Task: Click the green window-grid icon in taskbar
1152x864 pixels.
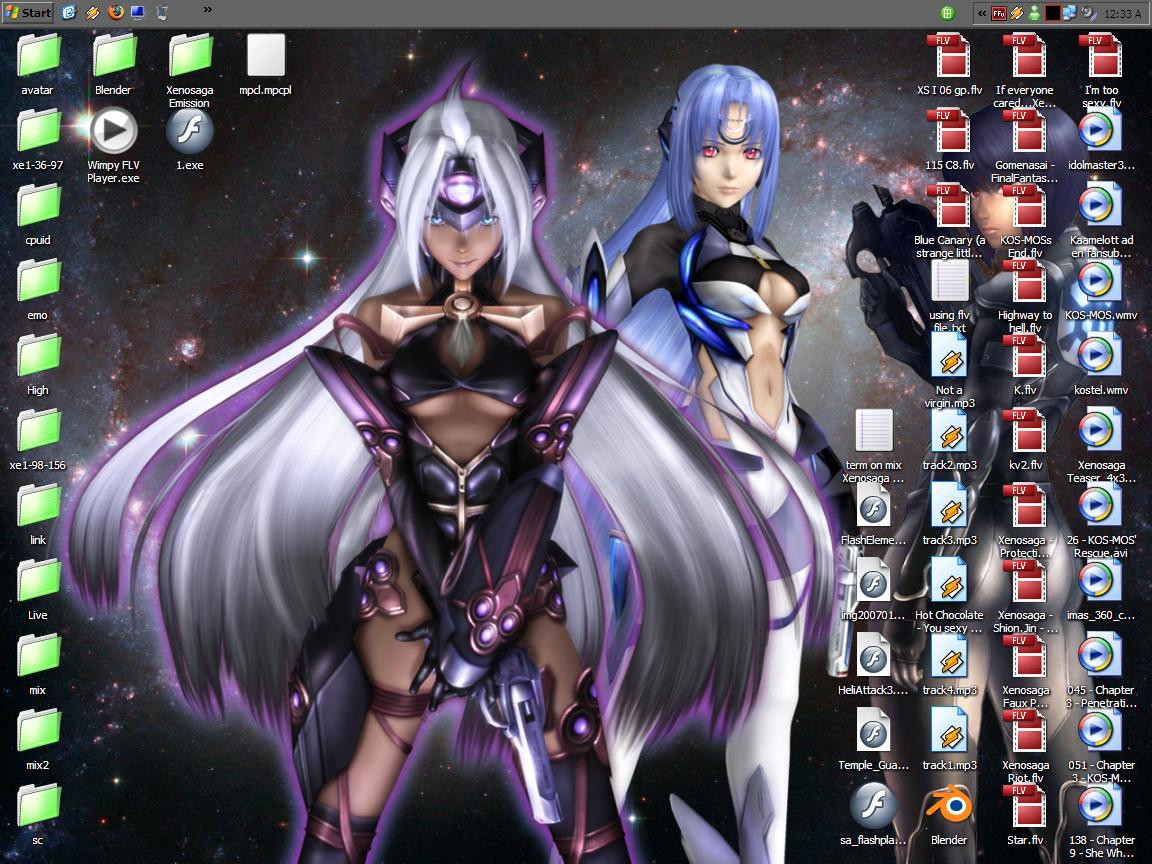Action: coord(948,13)
